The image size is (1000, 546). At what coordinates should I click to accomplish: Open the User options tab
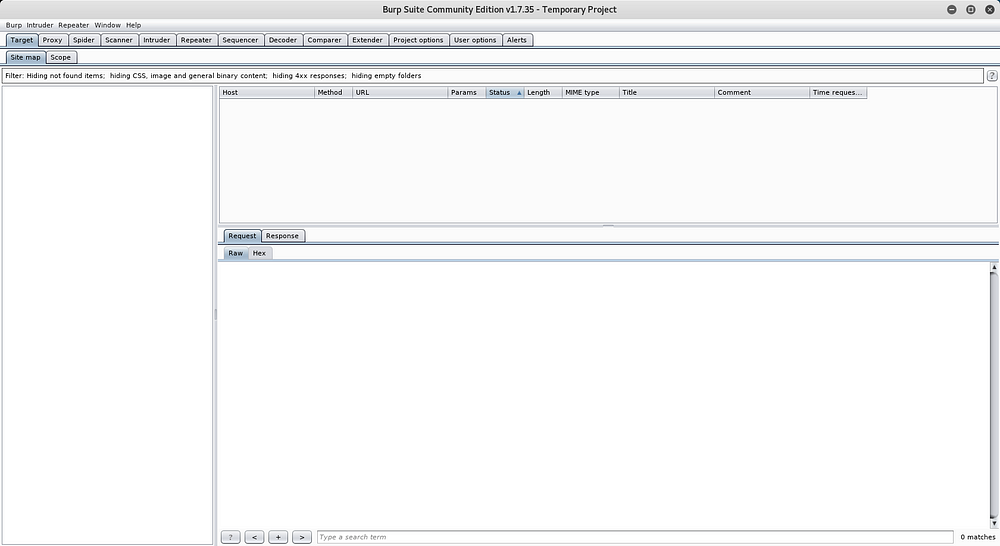(474, 40)
